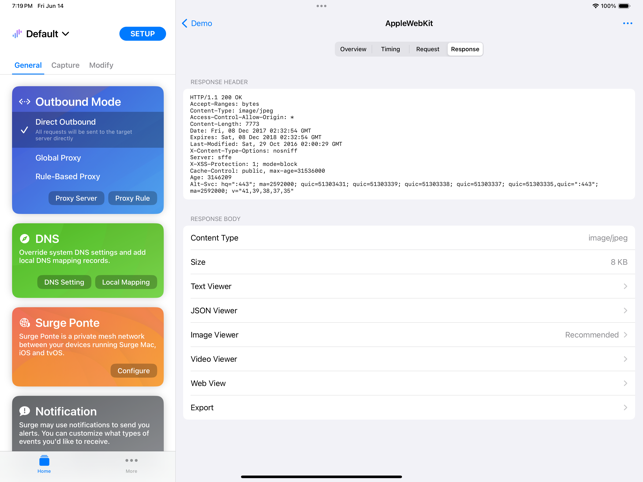Click the Surge Ponte globe icon
This screenshot has width=643, height=482.
point(25,323)
